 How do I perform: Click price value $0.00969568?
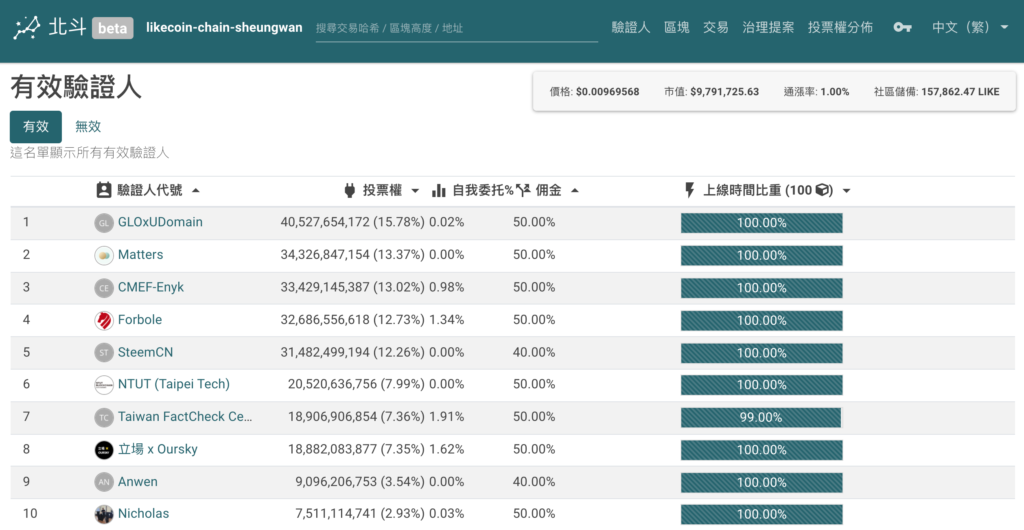click(607, 91)
